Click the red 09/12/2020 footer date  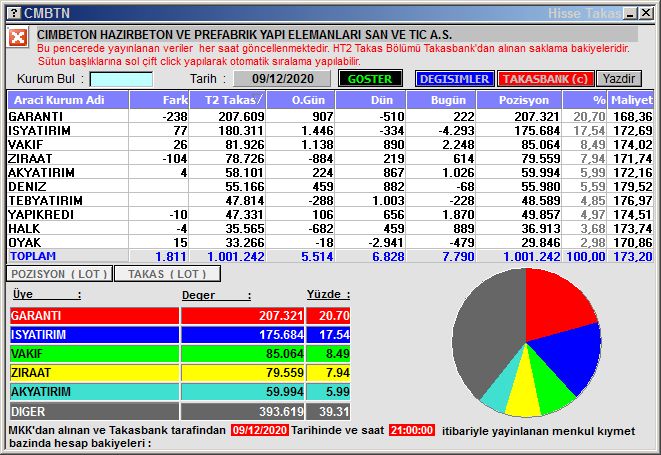[260, 430]
